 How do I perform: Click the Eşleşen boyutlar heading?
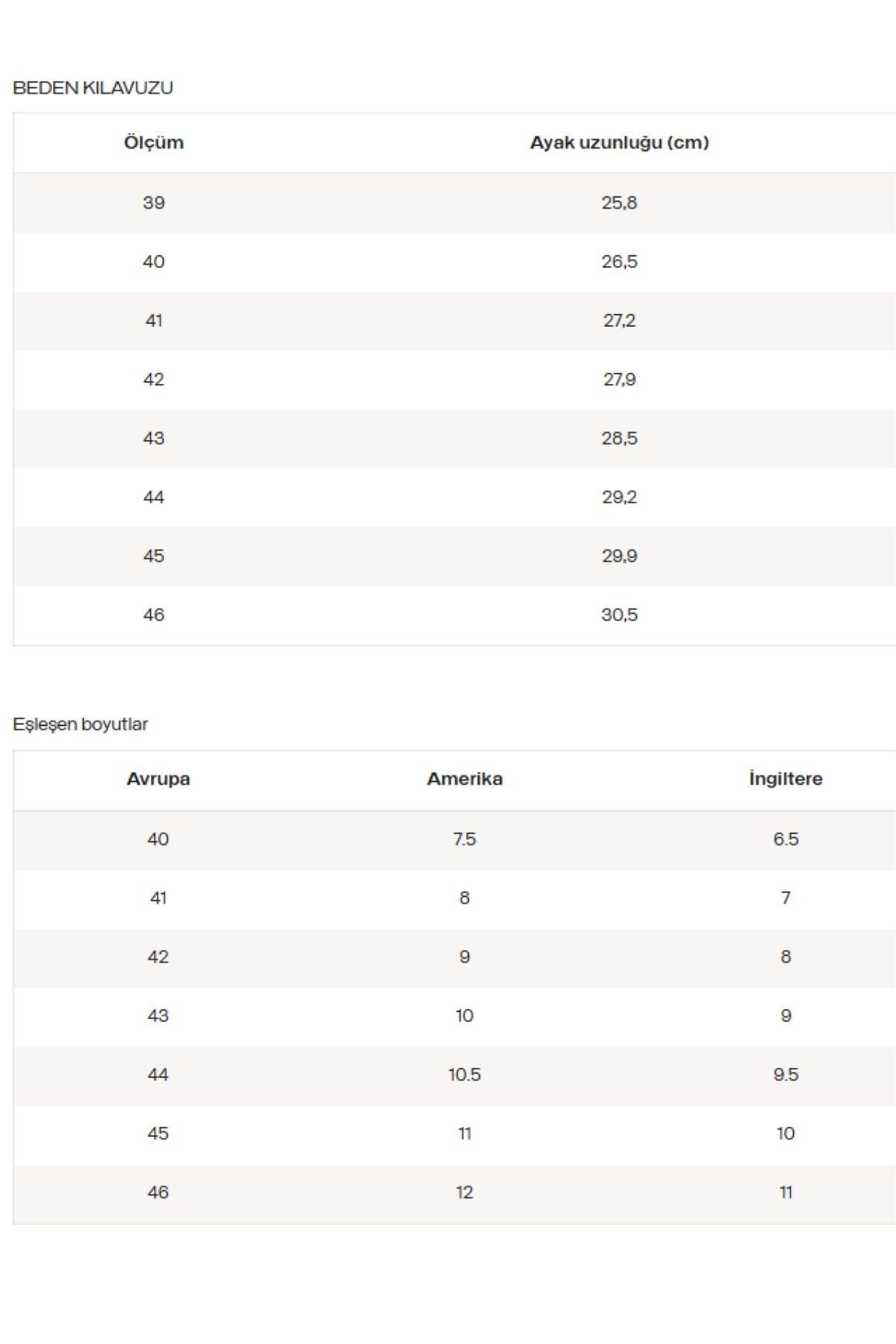click(81, 724)
